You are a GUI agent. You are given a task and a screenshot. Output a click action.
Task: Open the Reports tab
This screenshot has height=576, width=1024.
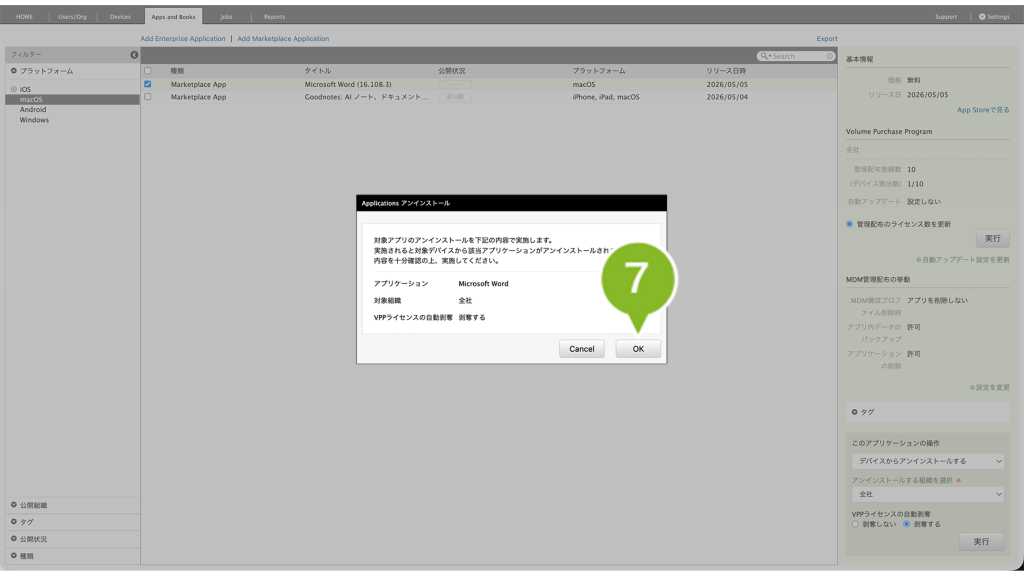coord(274,16)
